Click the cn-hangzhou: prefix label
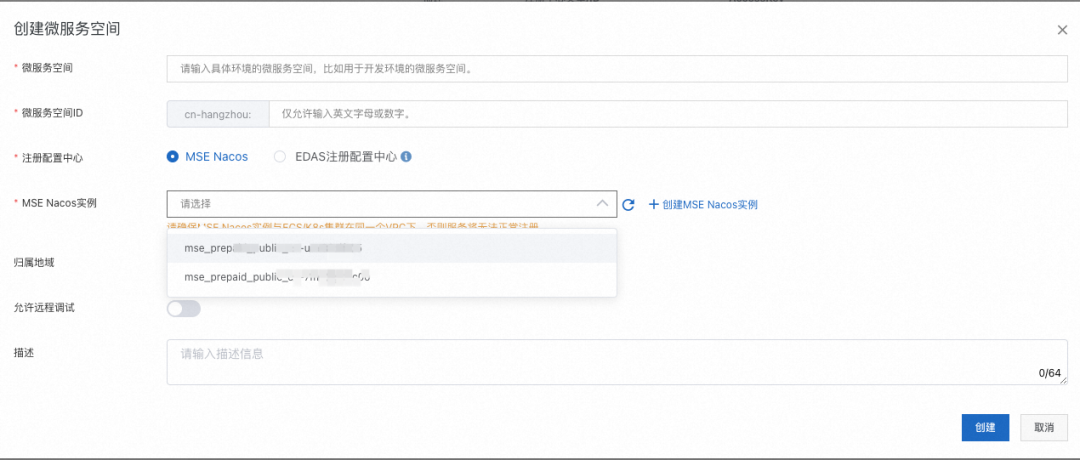 tap(218, 114)
